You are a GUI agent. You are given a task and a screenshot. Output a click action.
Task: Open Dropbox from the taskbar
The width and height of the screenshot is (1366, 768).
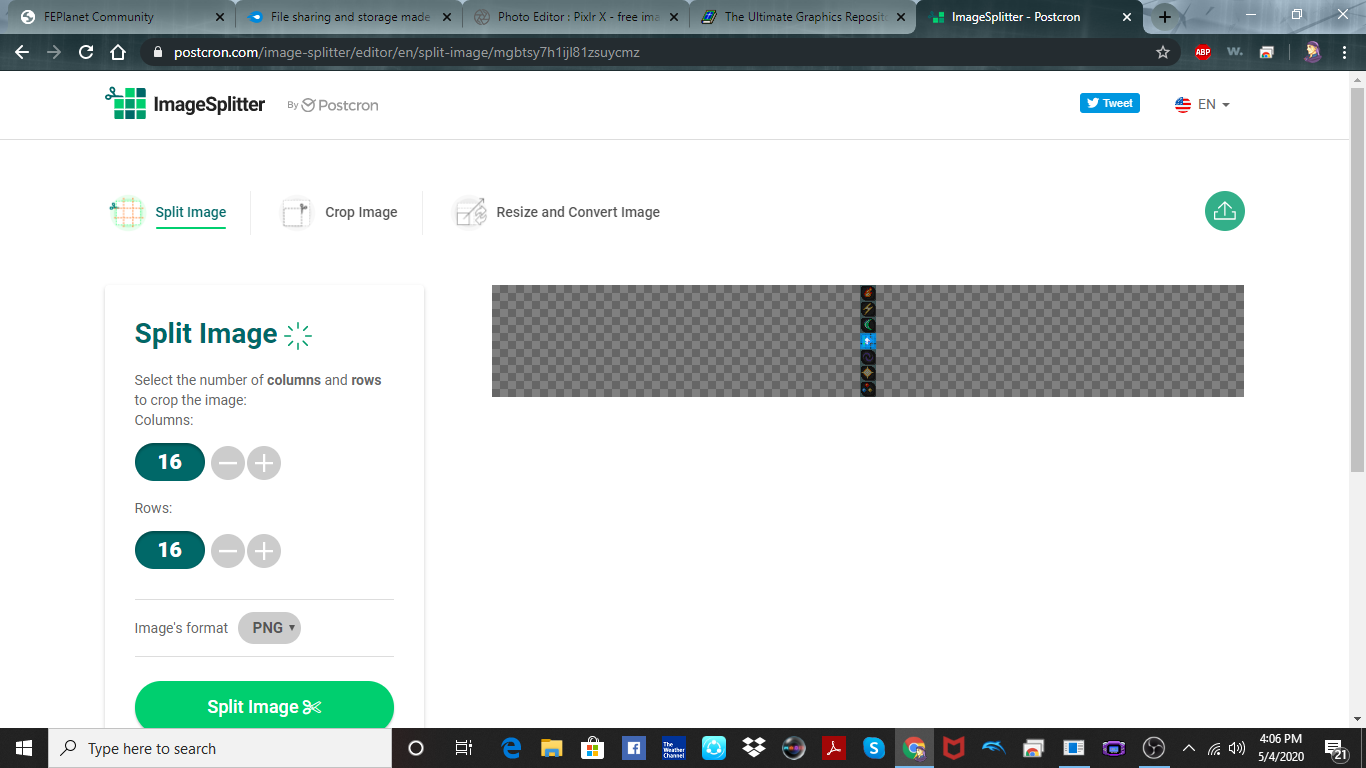pos(753,748)
